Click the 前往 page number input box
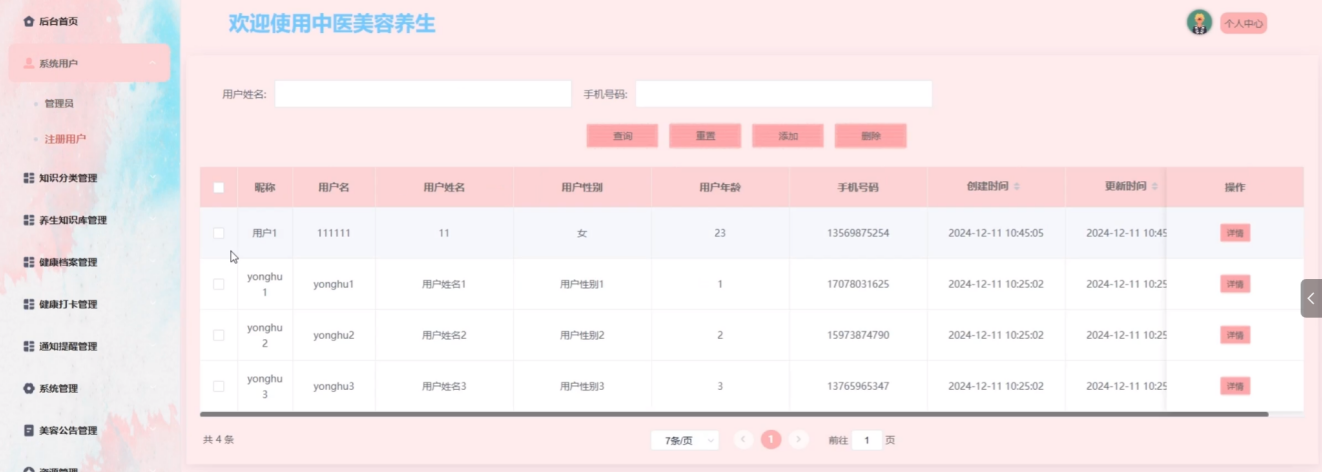This screenshot has height=472, width=1322. tap(867, 440)
